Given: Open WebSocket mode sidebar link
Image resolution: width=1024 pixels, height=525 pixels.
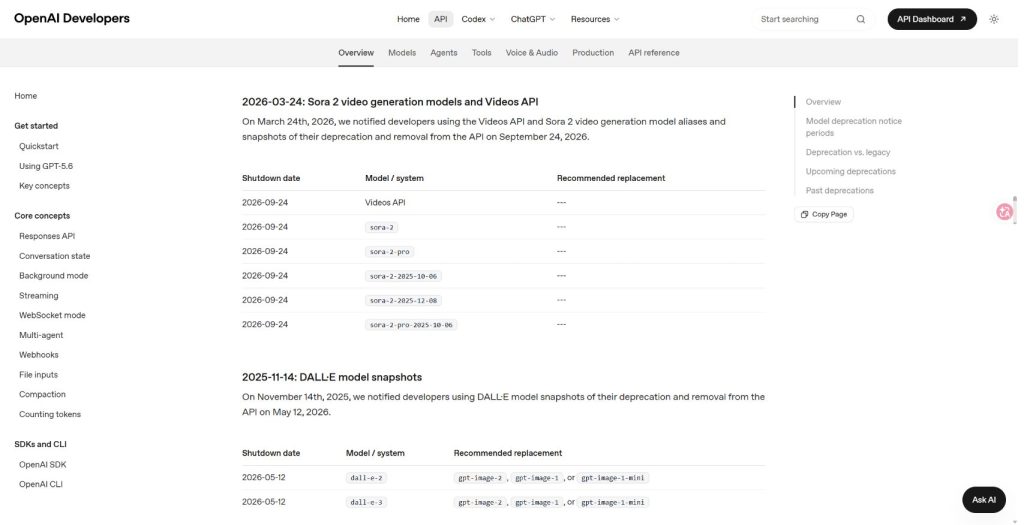Looking at the screenshot, I should 52,315.
